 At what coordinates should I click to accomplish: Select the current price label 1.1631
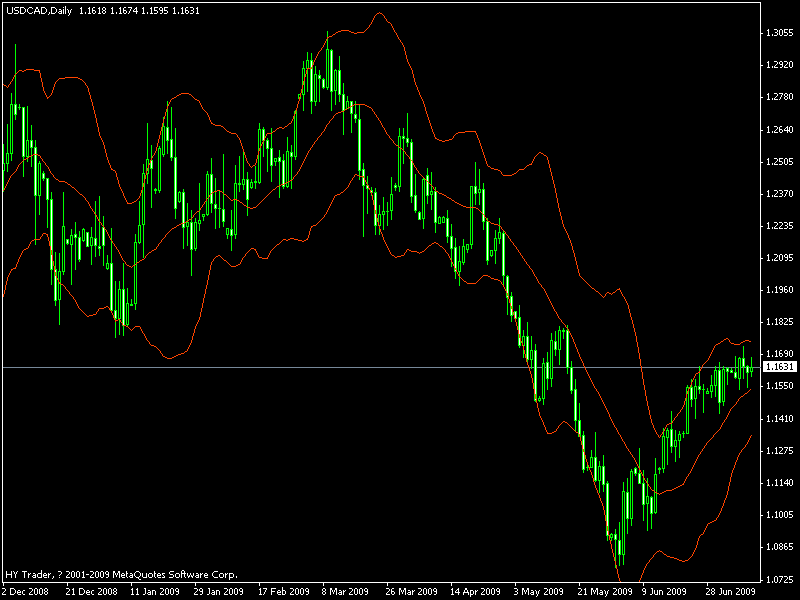pyautogui.click(x=780, y=367)
